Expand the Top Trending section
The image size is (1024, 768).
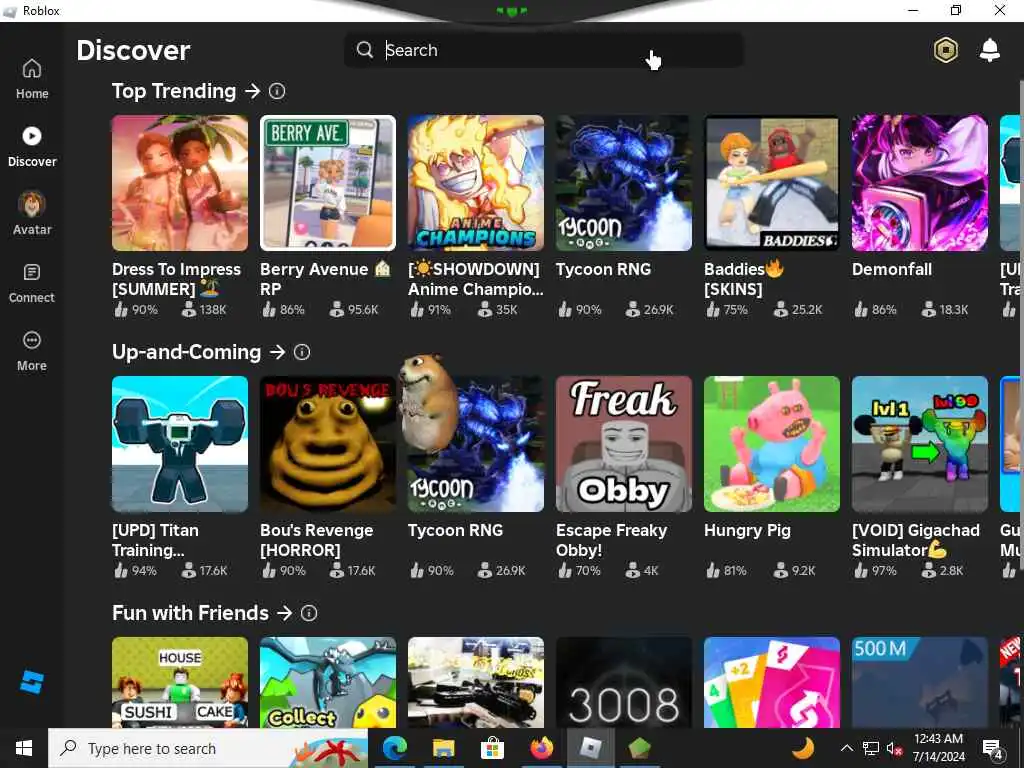pyautogui.click(x=253, y=91)
